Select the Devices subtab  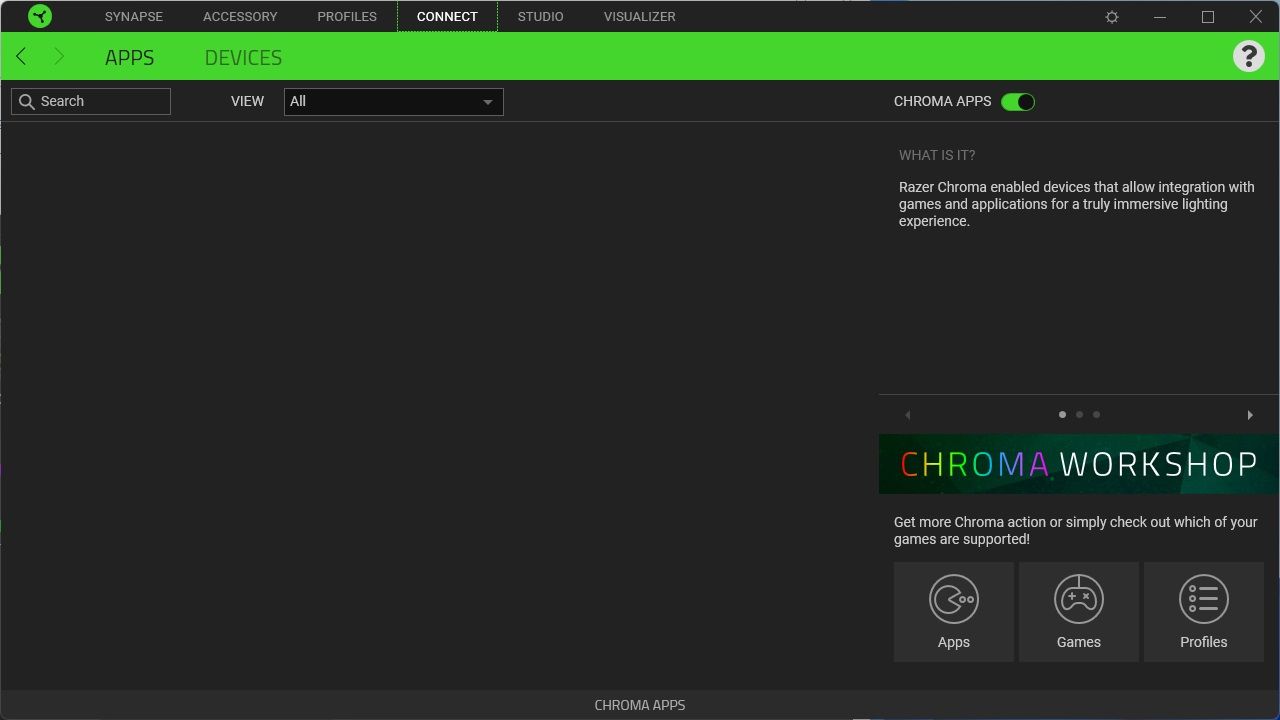(243, 58)
